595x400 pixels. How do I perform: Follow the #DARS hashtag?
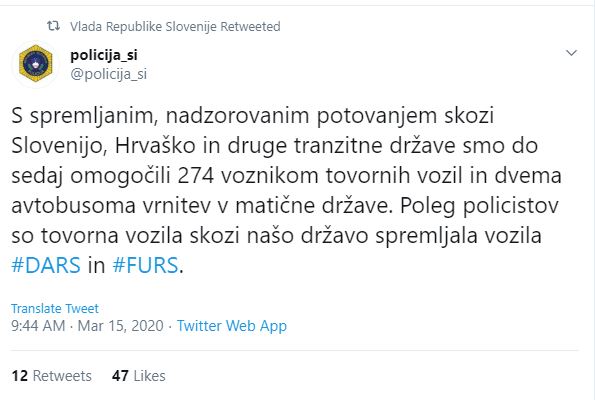click(x=46, y=265)
